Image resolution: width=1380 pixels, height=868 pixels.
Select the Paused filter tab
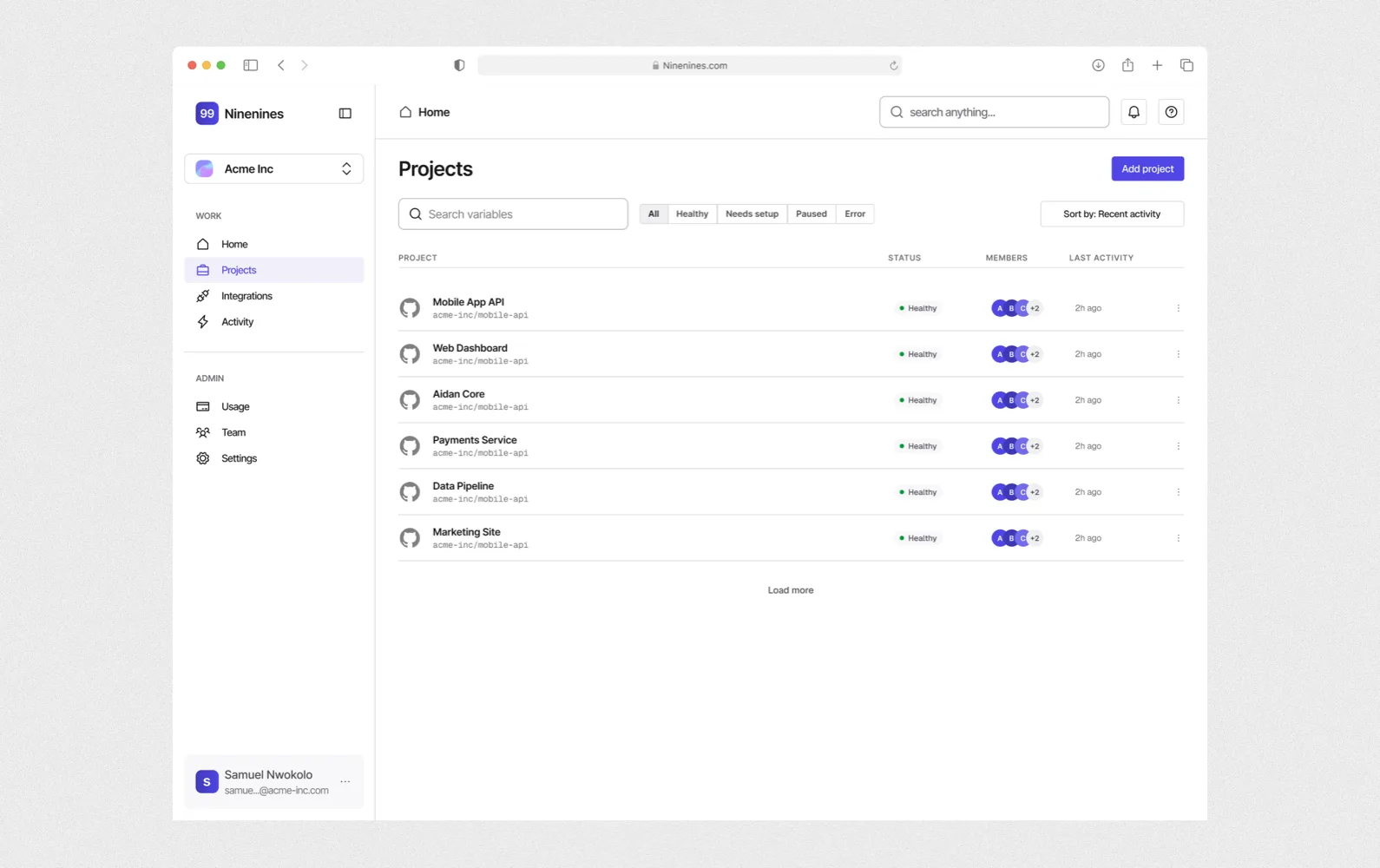coord(812,214)
